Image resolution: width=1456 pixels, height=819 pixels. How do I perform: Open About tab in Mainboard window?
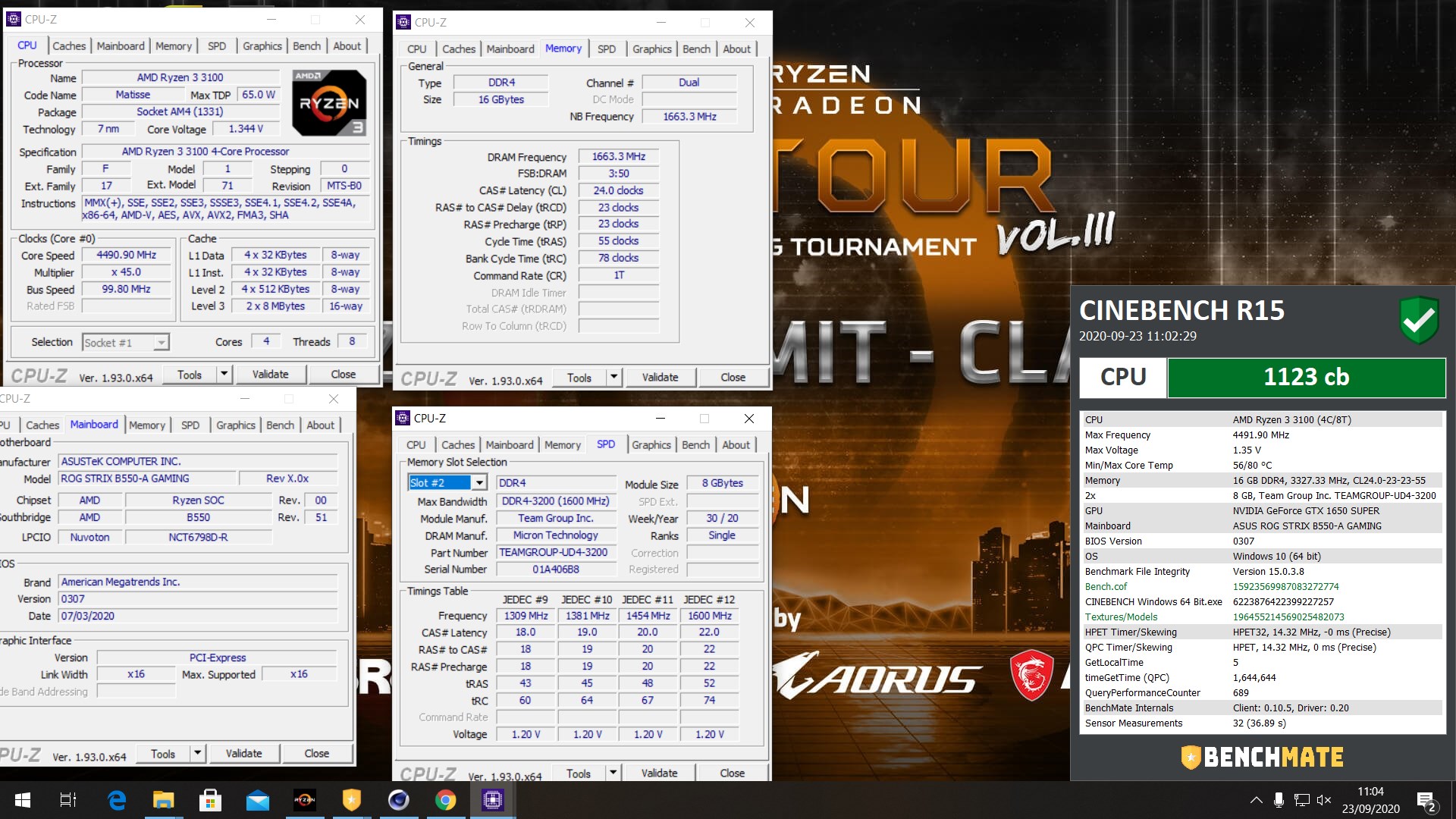(320, 425)
